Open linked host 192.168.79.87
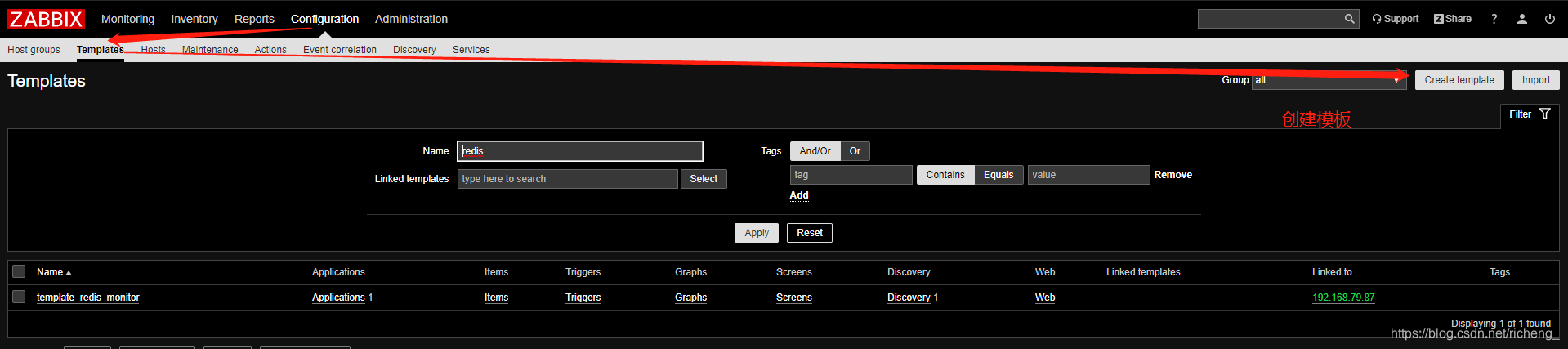This screenshot has height=349, width=1568. click(x=1343, y=298)
